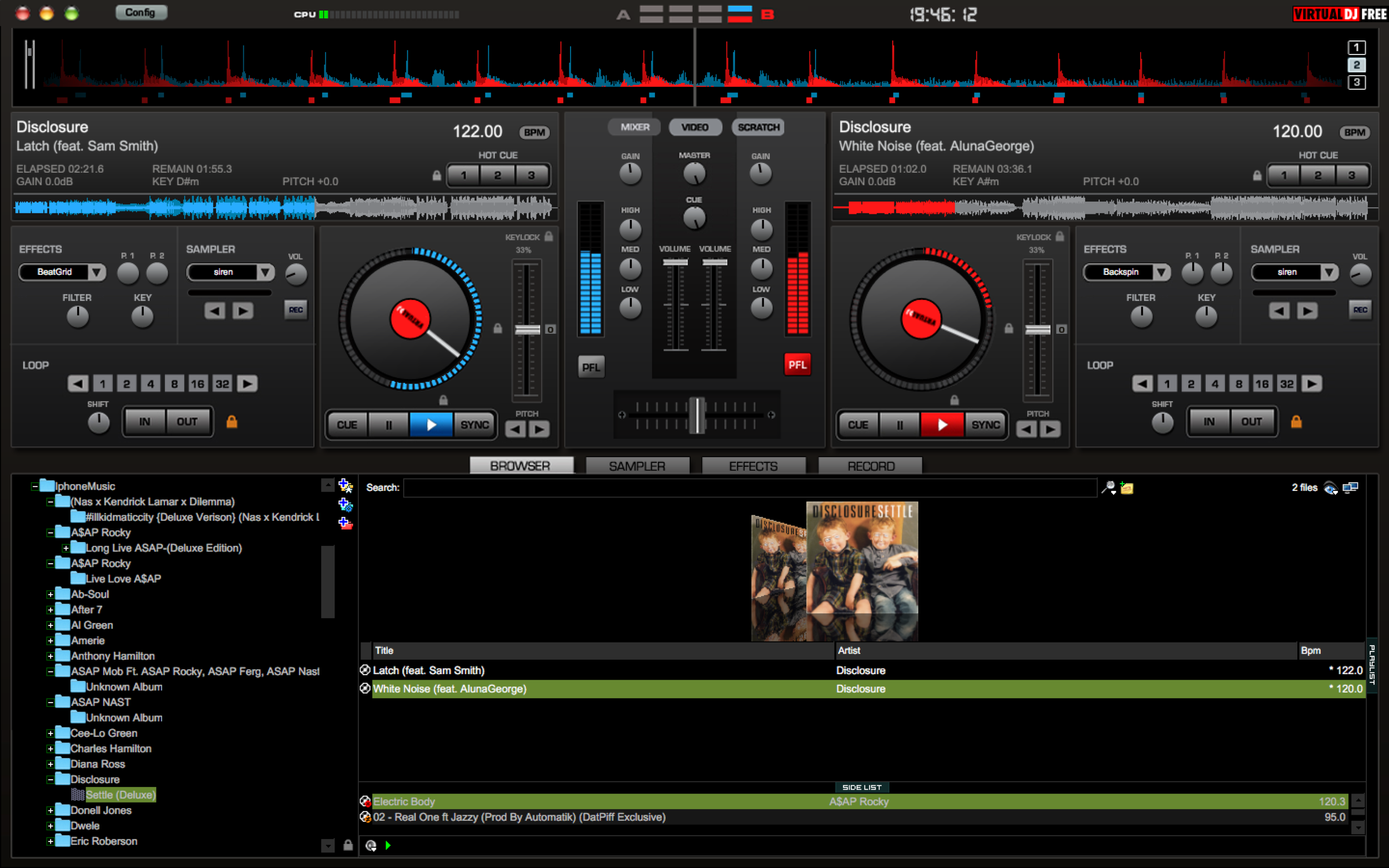Select waveform zoom level 3
This screenshot has height=868, width=1389.
click(x=1356, y=82)
